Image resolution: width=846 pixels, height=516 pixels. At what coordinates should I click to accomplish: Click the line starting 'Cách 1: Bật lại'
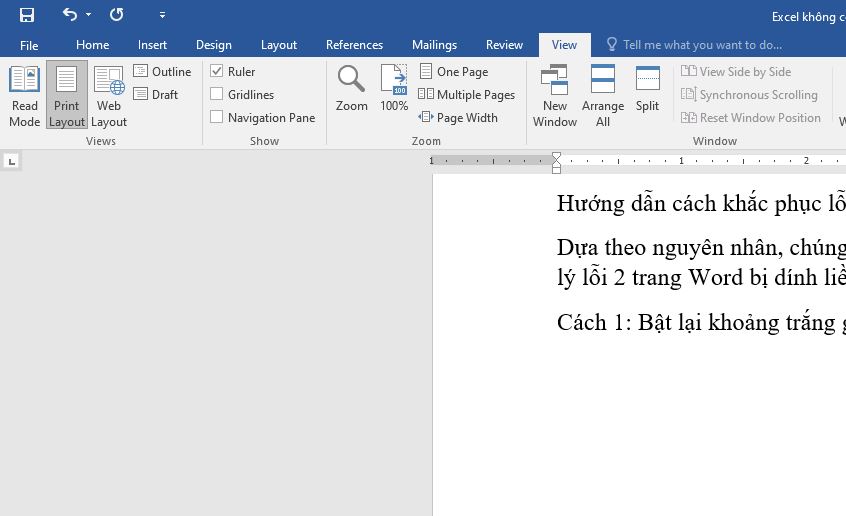tap(701, 322)
